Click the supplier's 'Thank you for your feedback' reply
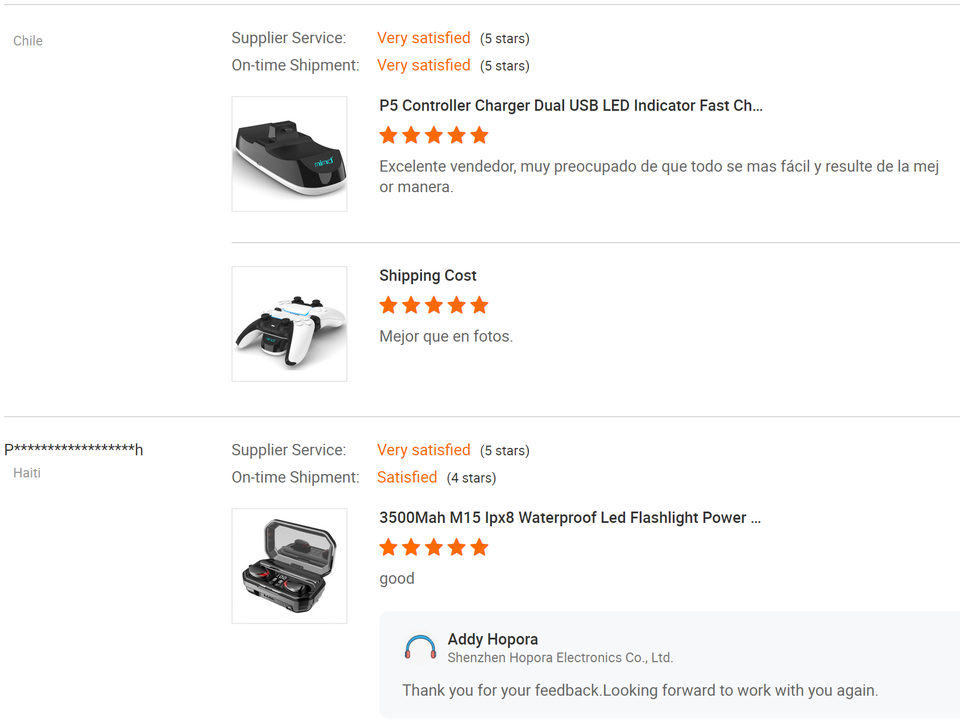The width and height of the screenshot is (960, 723). point(640,690)
